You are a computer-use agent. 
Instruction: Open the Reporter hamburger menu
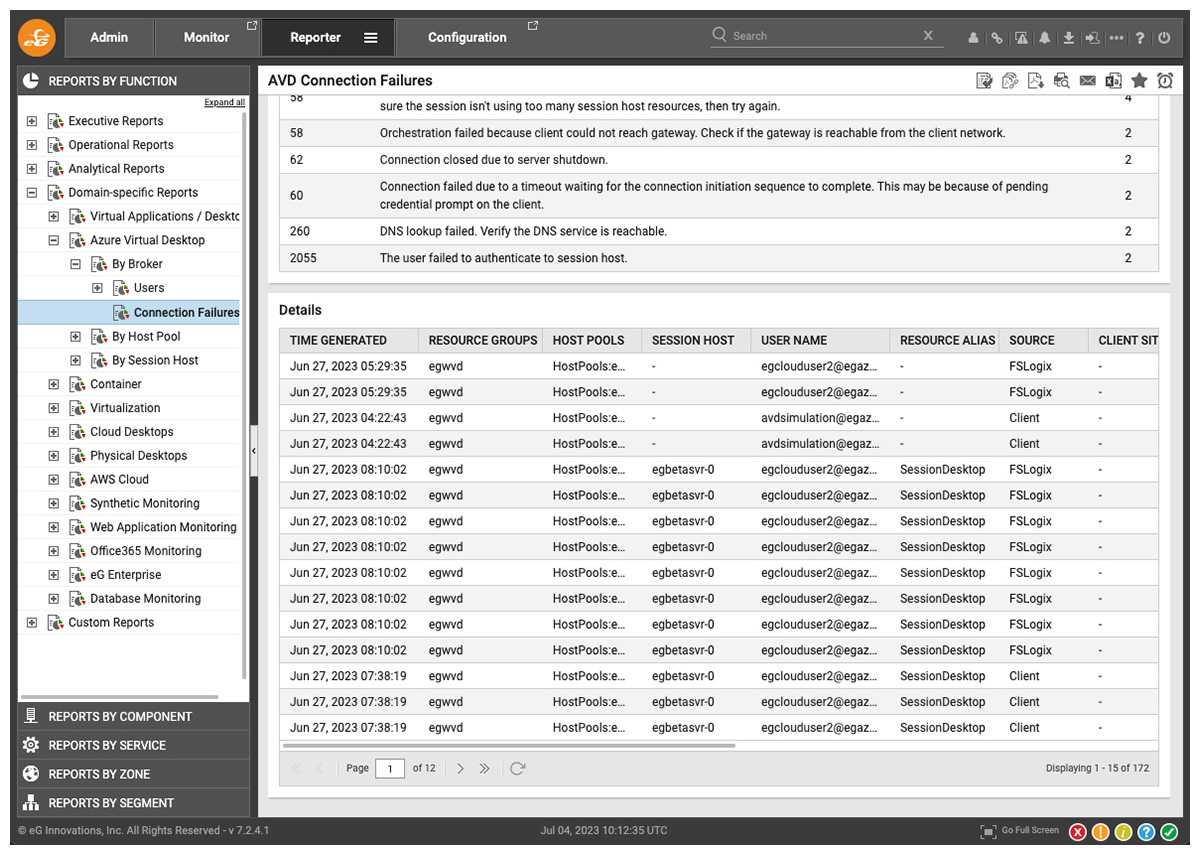(x=371, y=38)
